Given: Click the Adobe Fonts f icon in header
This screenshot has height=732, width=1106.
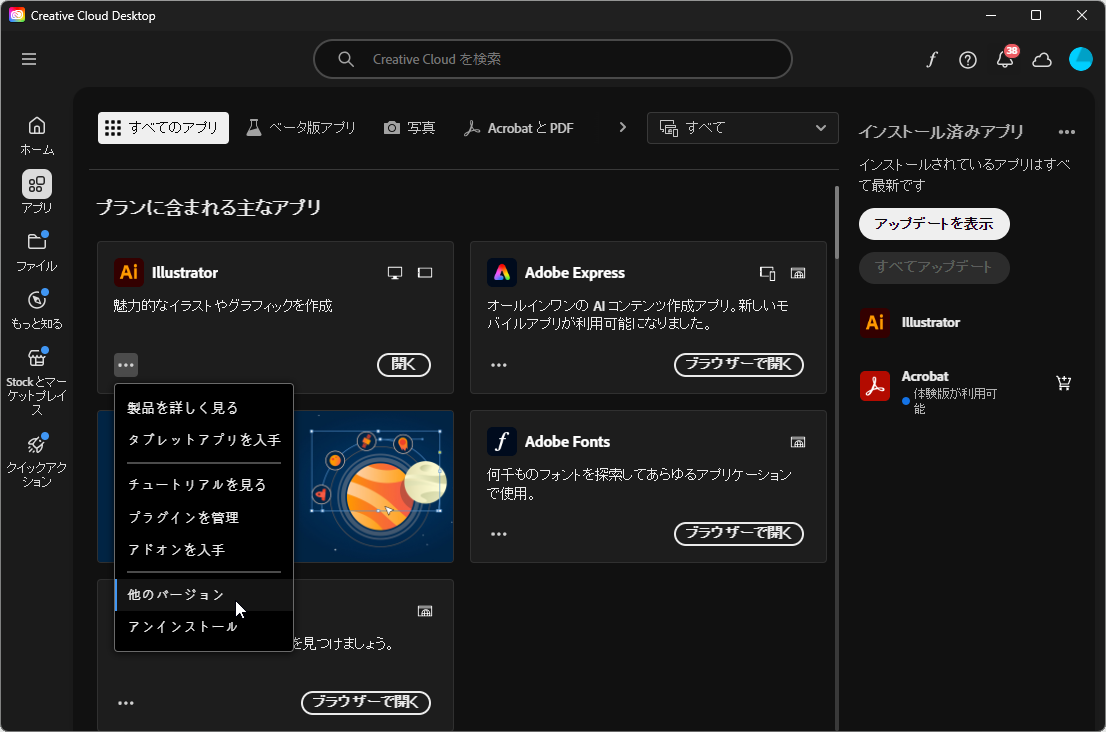Looking at the screenshot, I should coord(931,60).
